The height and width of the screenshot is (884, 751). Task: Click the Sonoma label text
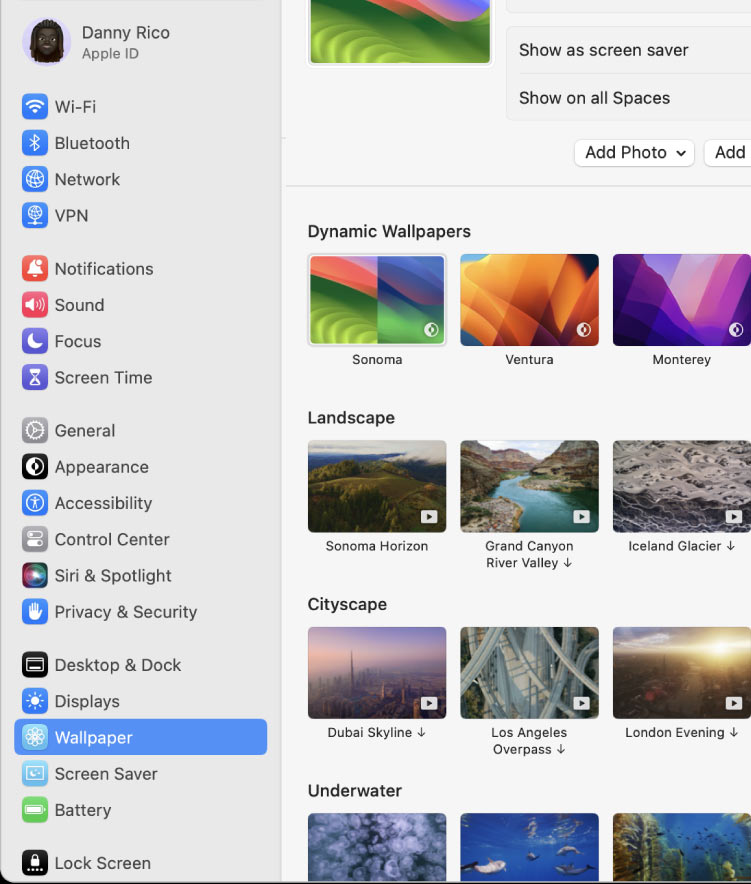pyautogui.click(x=377, y=360)
